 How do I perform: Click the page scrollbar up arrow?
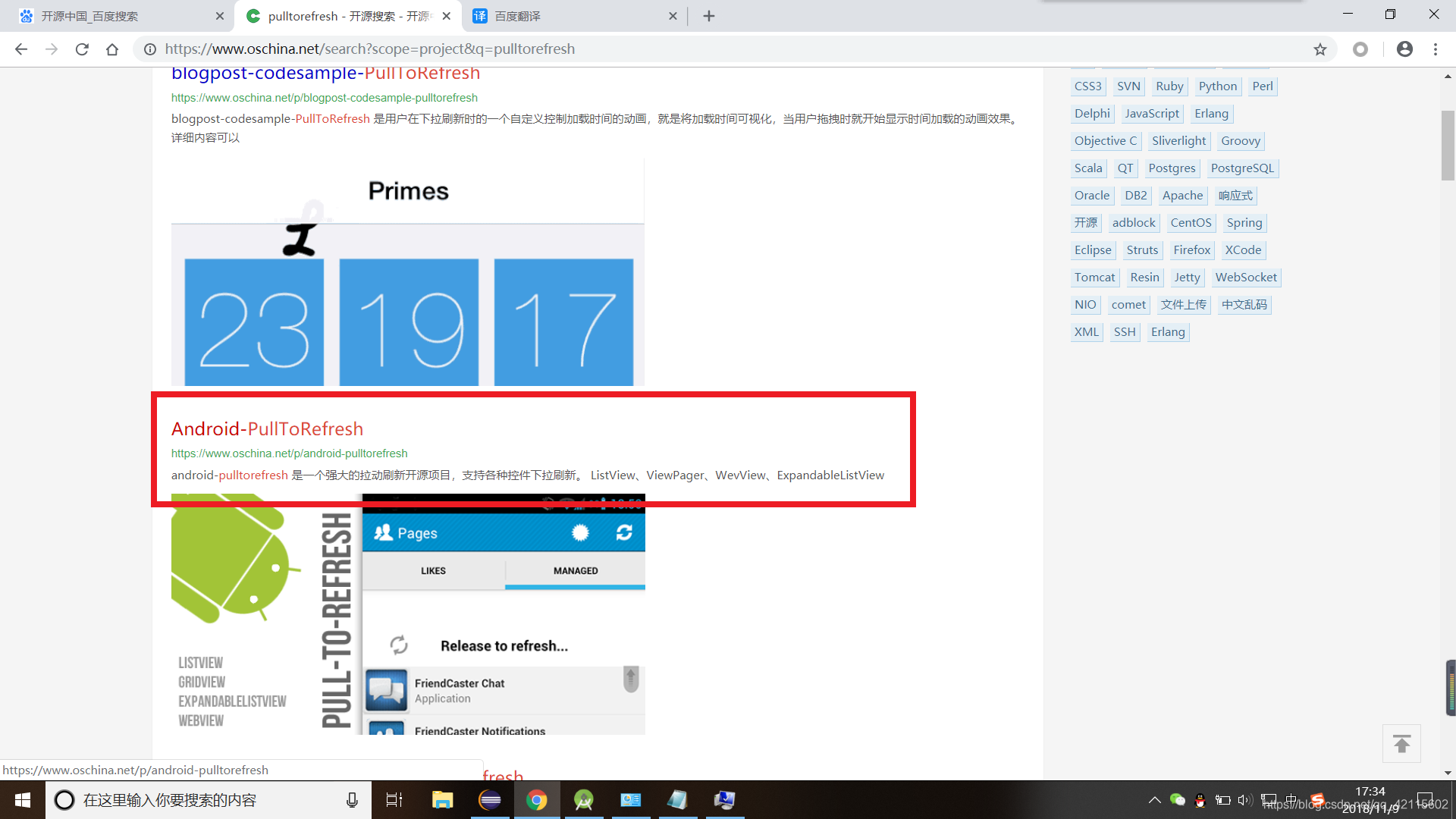(x=1448, y=76)
